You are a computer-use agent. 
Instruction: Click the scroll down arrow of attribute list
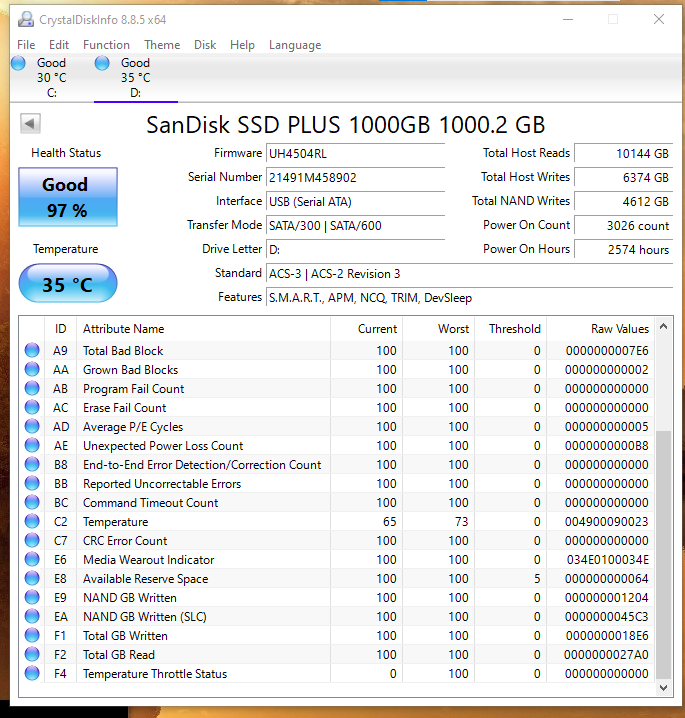coord(663,687)
